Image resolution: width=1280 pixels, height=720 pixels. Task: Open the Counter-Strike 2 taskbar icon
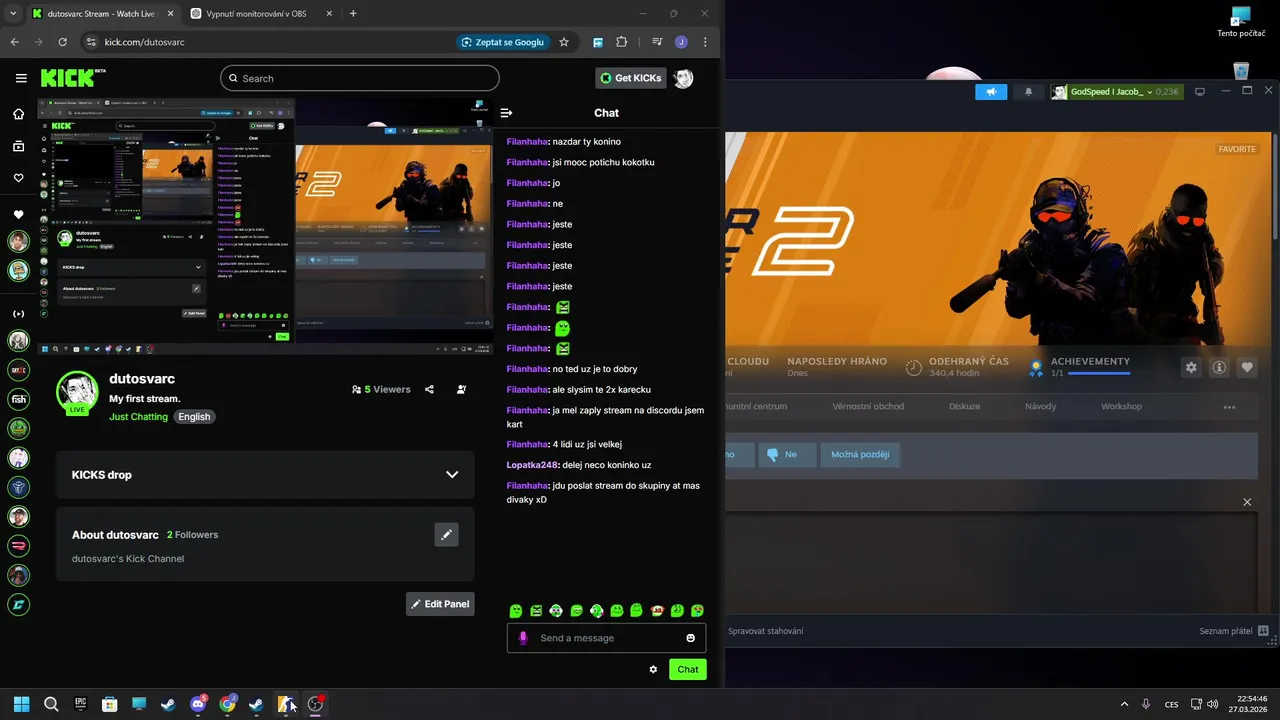(x=286, y=704)
